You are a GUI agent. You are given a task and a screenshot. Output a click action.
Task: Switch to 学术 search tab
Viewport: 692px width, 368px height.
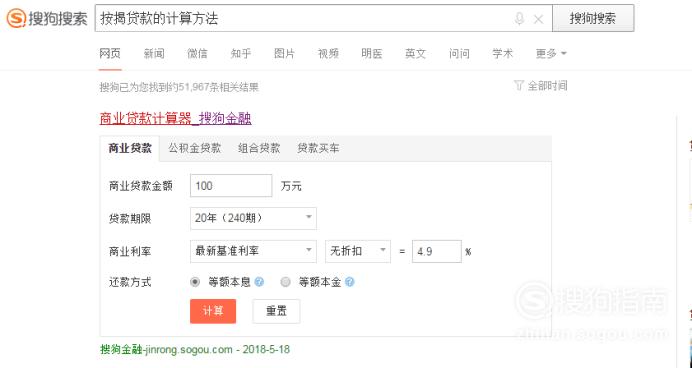tap(503, 54)
